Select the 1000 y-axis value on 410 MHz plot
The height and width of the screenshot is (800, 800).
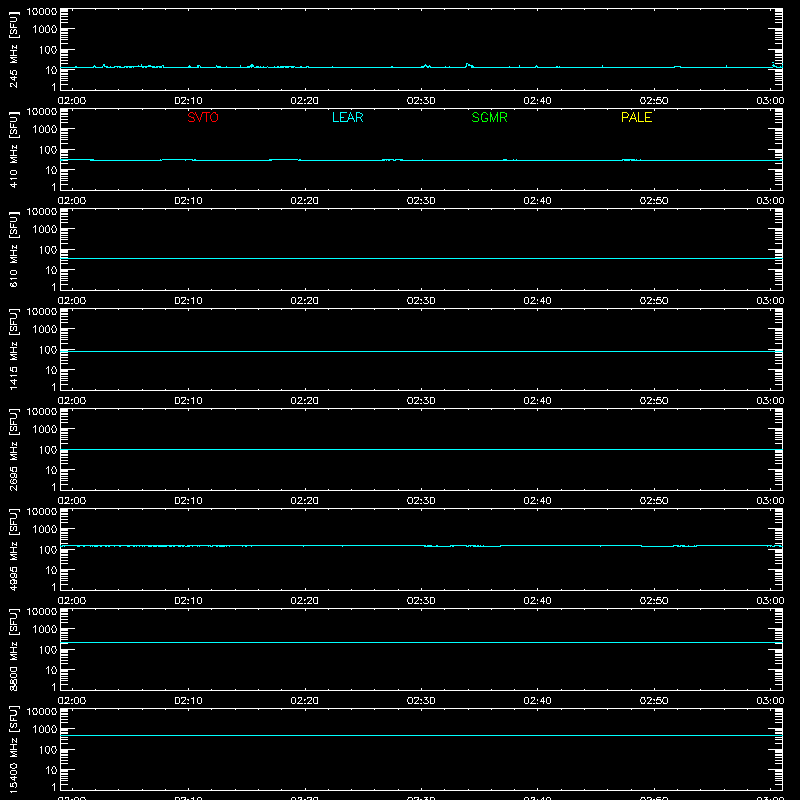pos(45,129)
